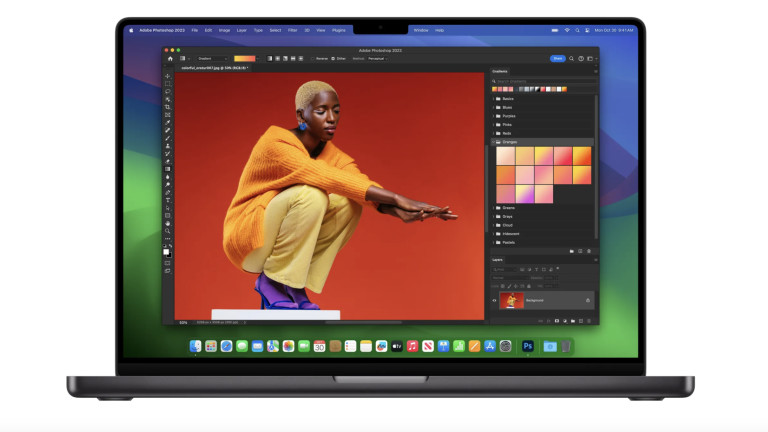This screenshot has width=768, height=432.
Task: Open the Filter menu
Action: pyautogui.click(x=292, y=30)
